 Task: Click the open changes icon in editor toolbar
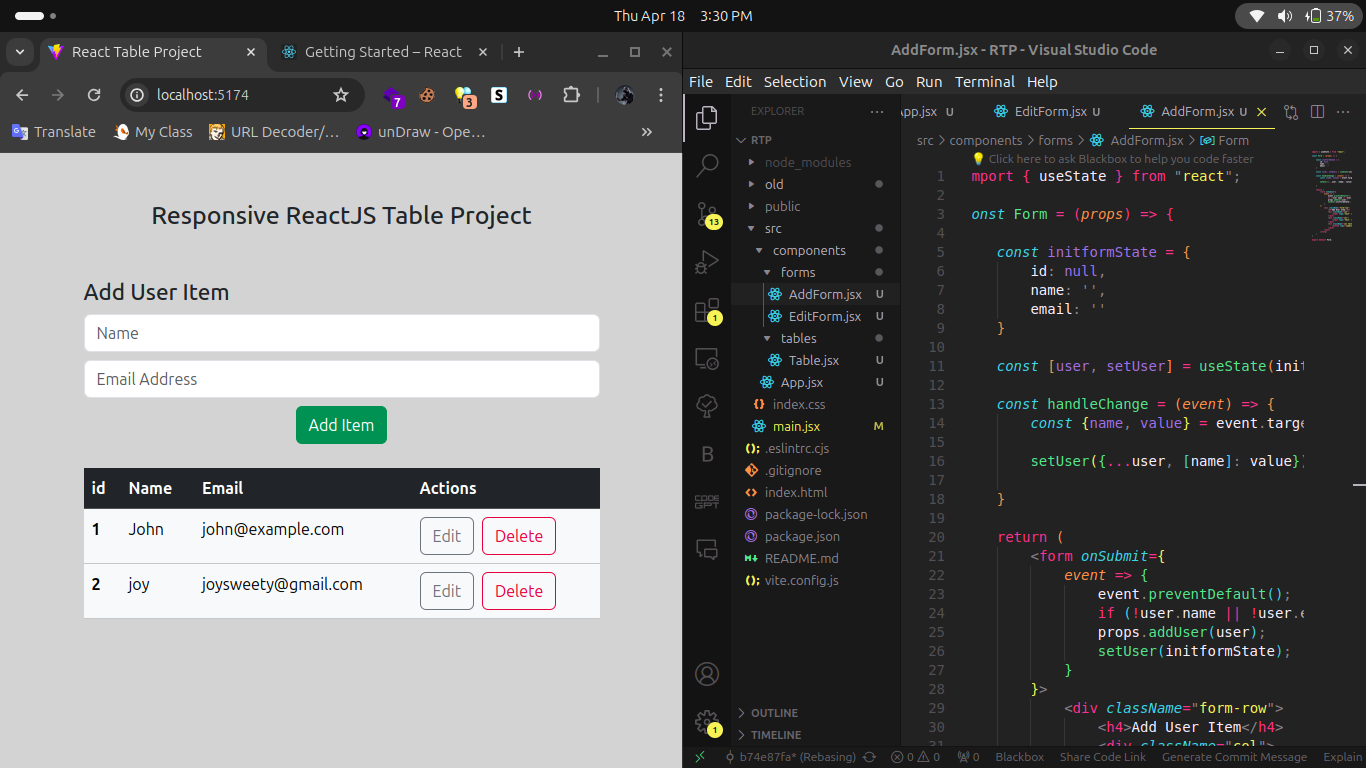click(x=1291, y=112)
